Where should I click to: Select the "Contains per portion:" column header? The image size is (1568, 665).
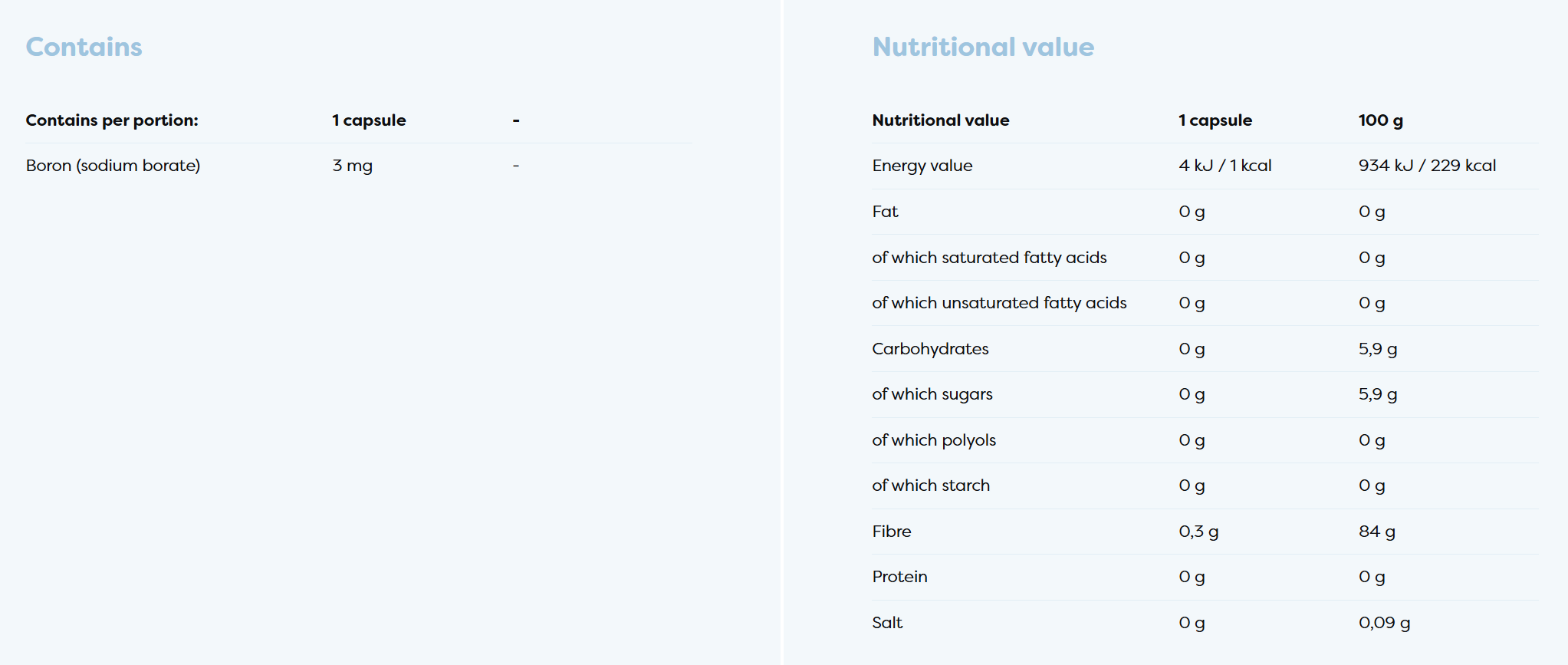(x=112, y=120)
